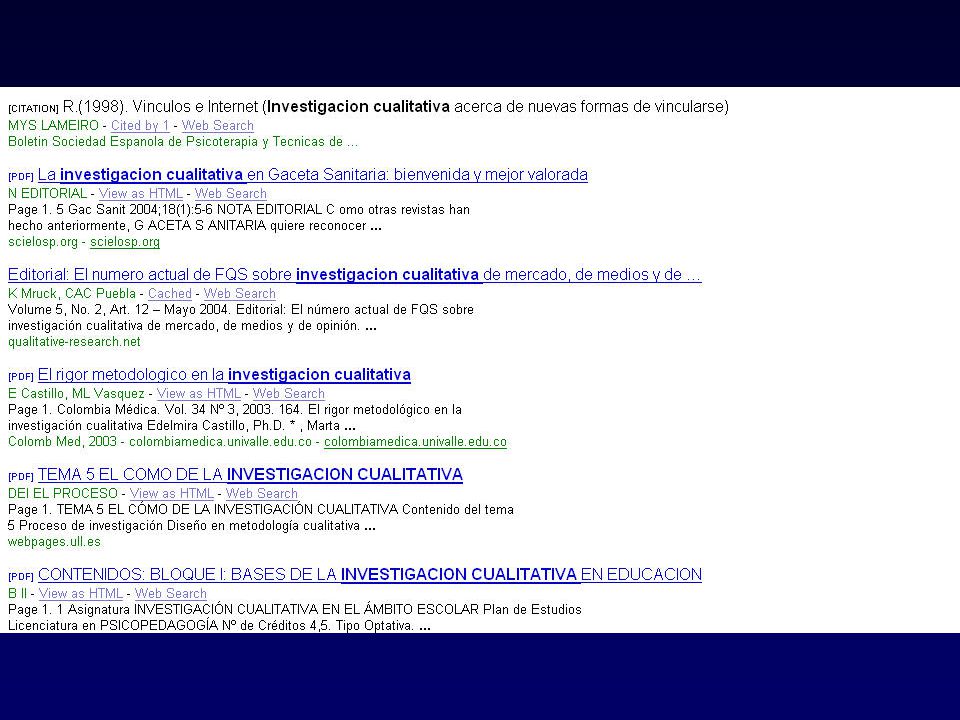Follow underlined colombiamedica.univalle.edu.co link

415,442
